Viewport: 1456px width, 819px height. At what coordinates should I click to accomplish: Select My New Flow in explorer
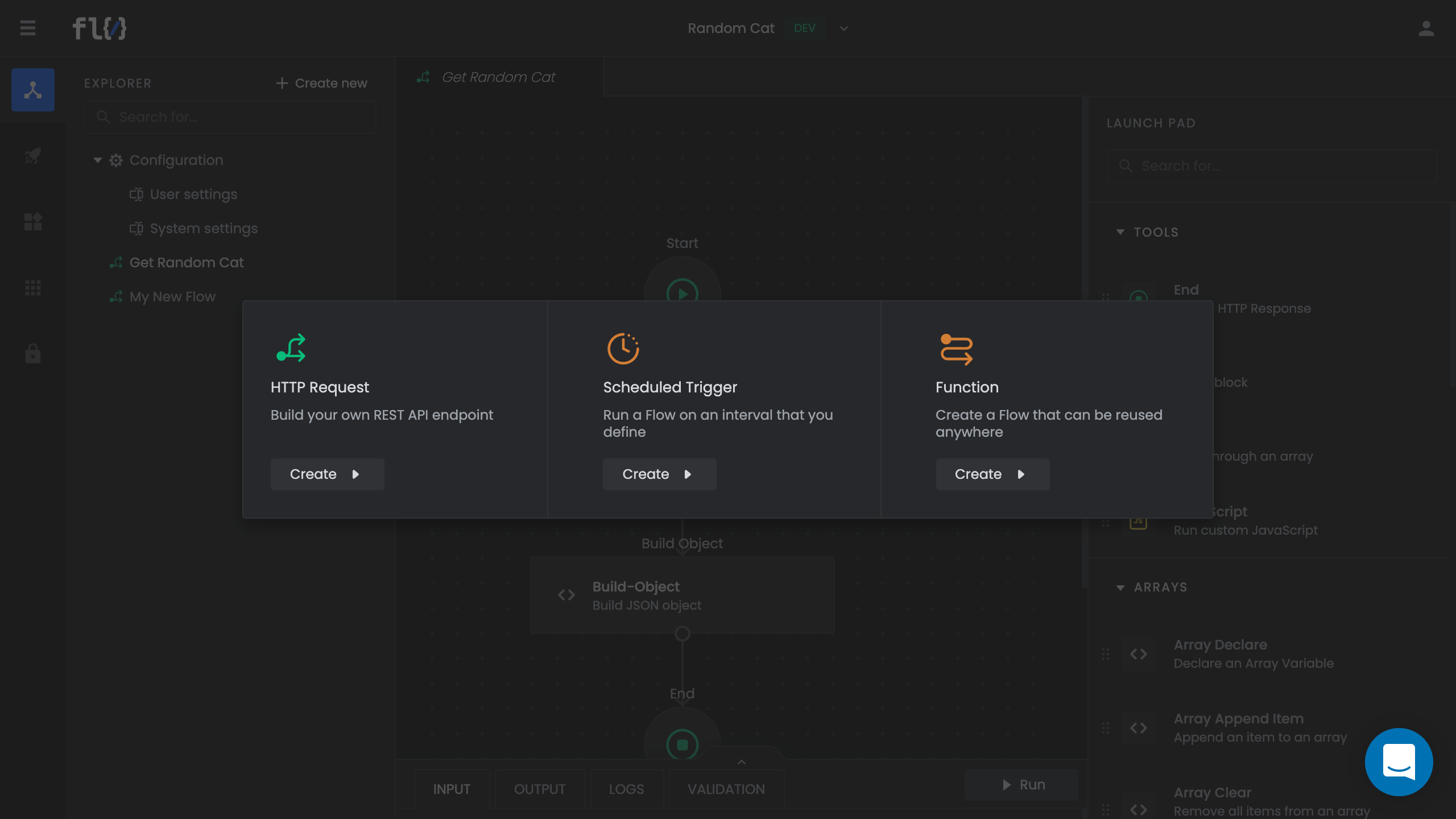(172, 297)
